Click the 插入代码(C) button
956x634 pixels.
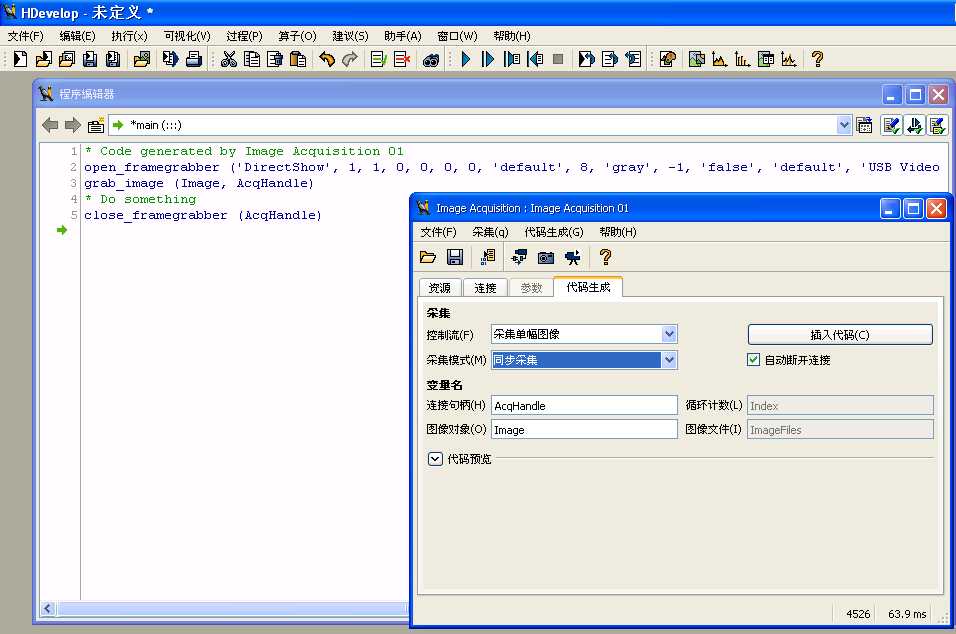tap(840, 335)
